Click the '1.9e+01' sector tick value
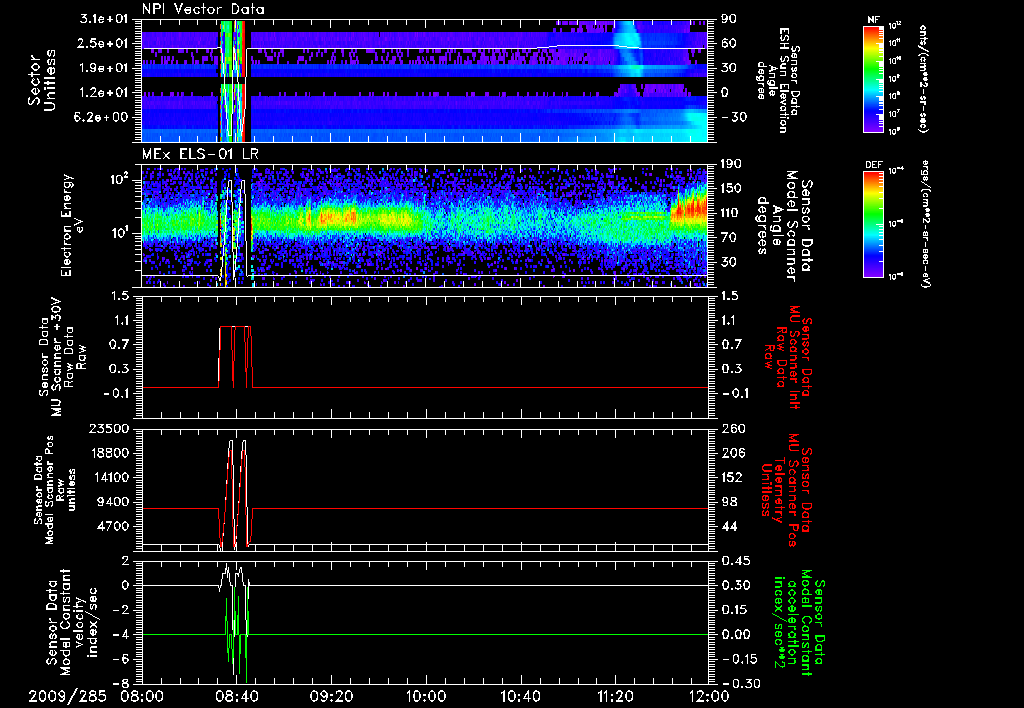The image size is (1024, 708). pos(106,68)
